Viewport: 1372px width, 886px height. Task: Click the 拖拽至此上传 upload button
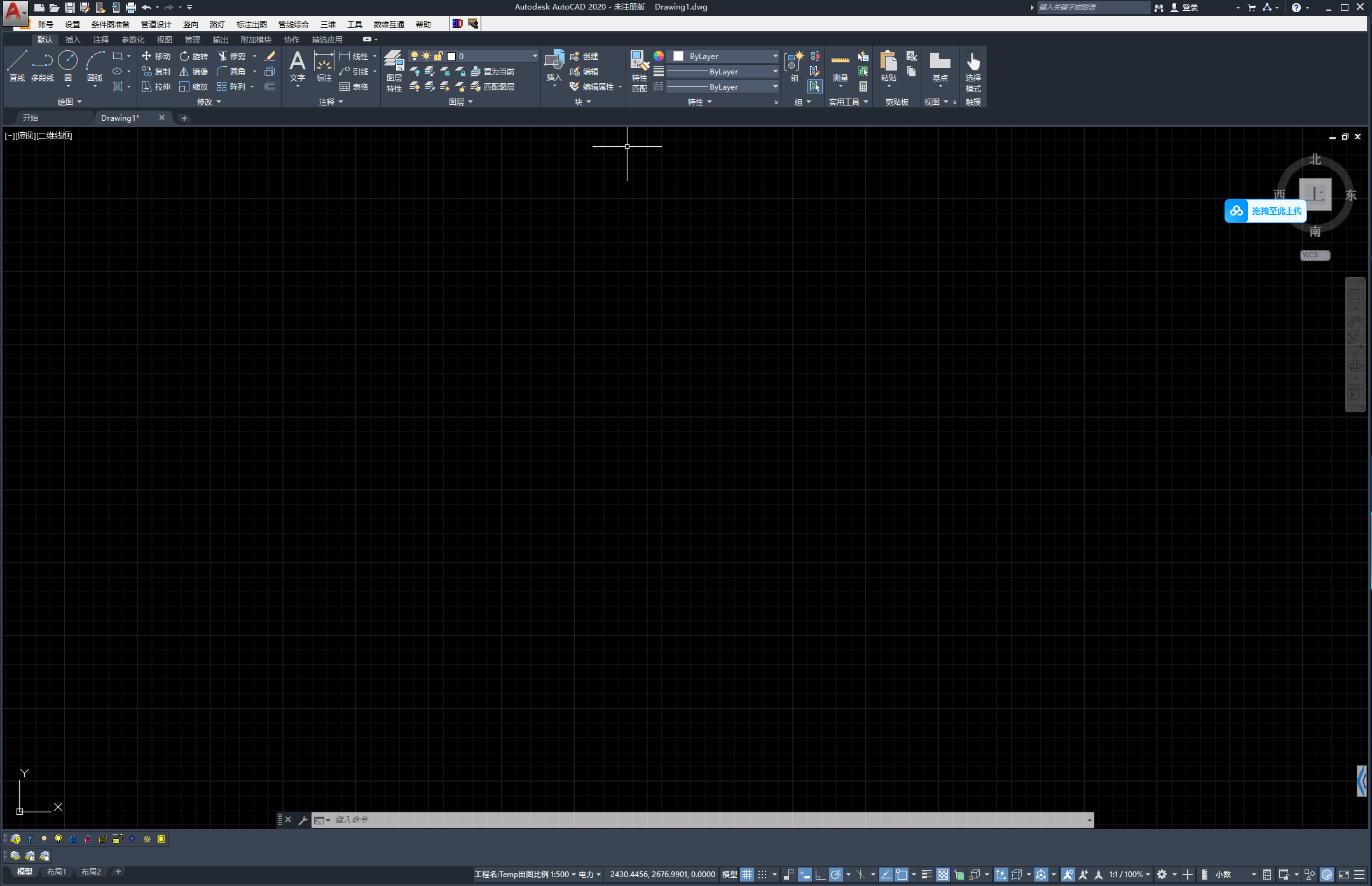tap(1265, 211)
